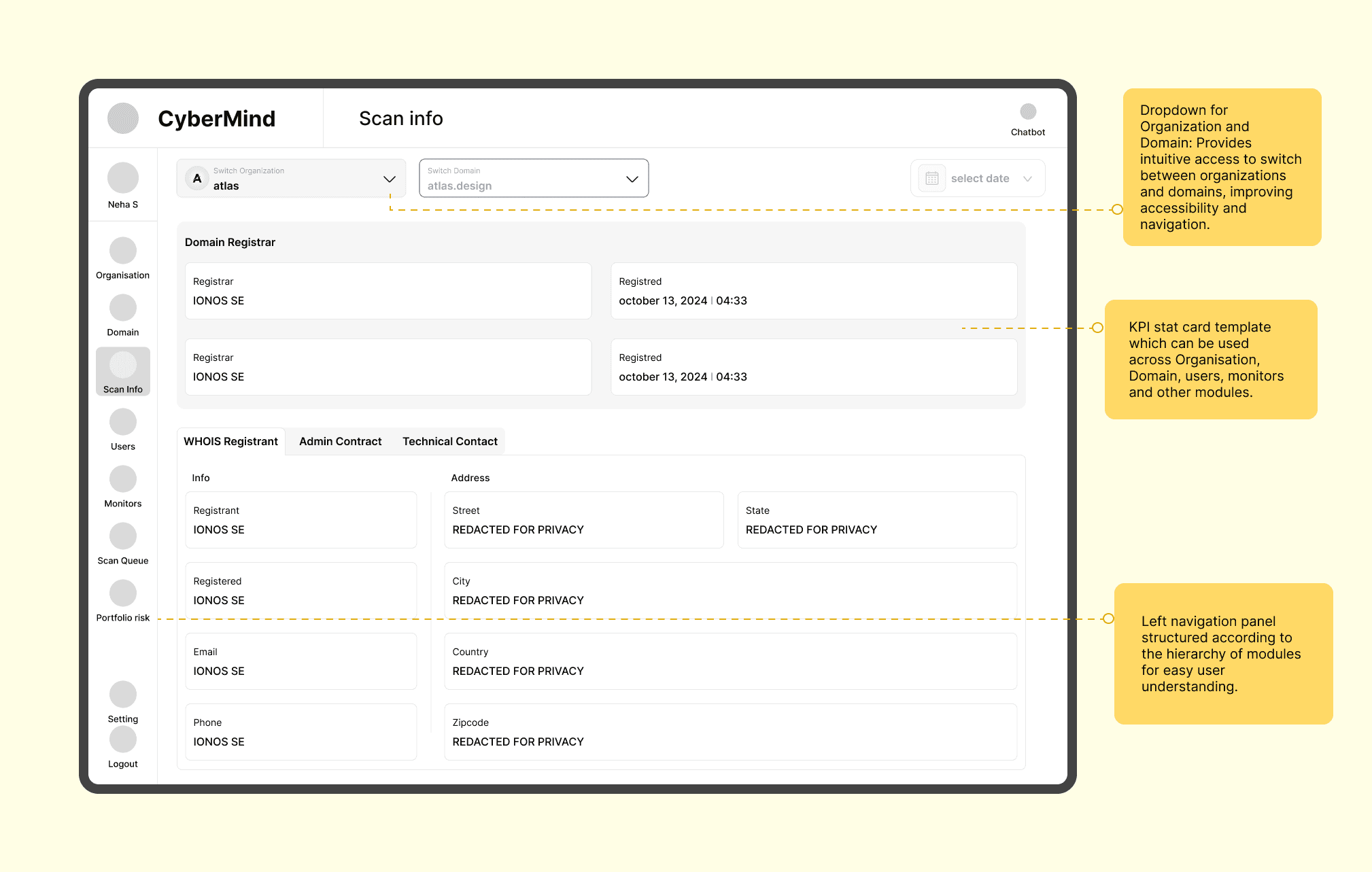Expand the Switch Domain dropdown chevron
This screenshot has width=1372, height=872.
(x=632, y=179)
